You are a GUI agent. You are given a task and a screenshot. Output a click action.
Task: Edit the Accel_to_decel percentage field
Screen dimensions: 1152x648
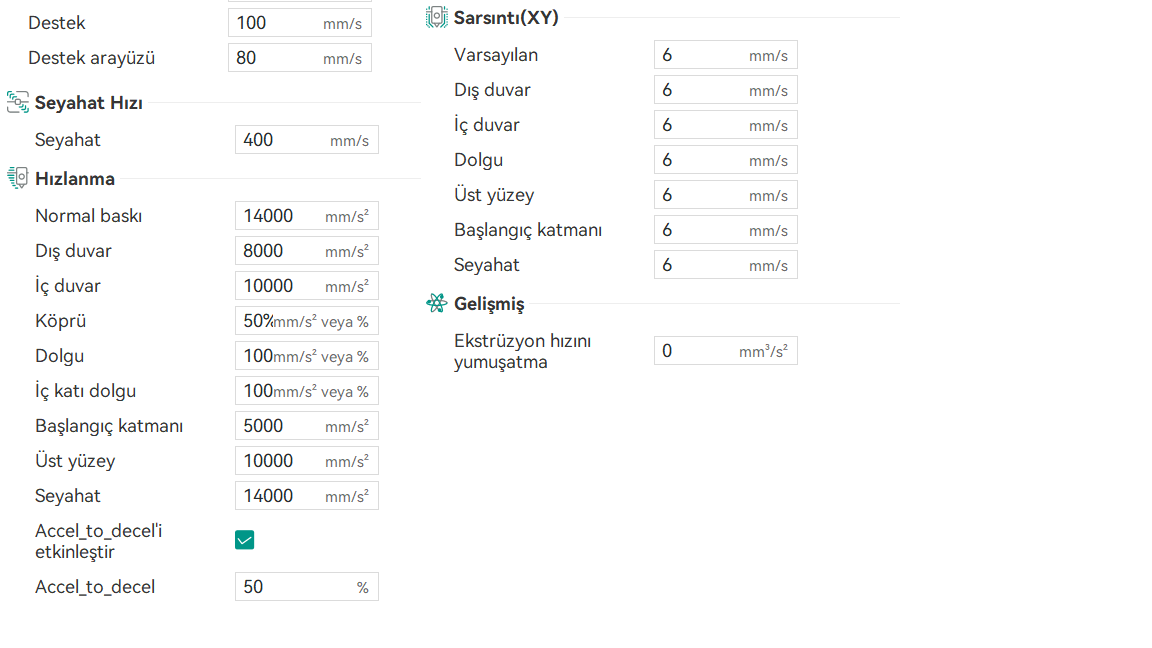[x=295, y=587]
